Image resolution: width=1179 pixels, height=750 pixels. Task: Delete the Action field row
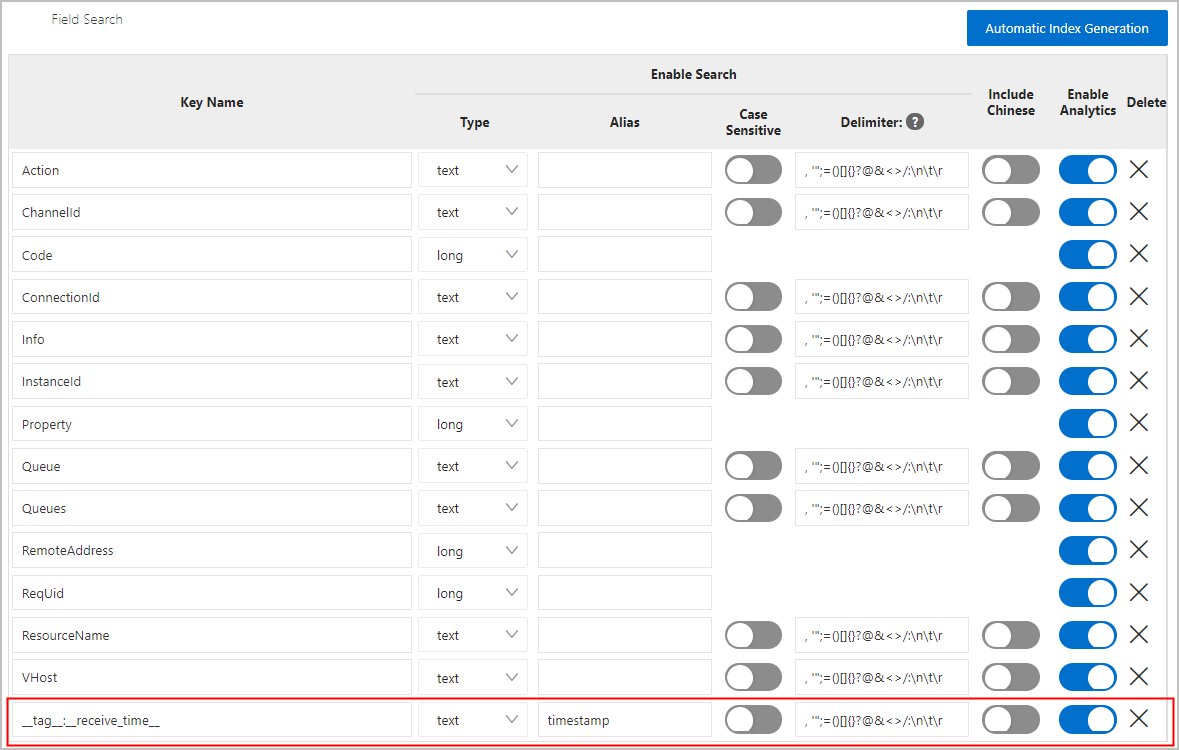tap(1138, 170)
